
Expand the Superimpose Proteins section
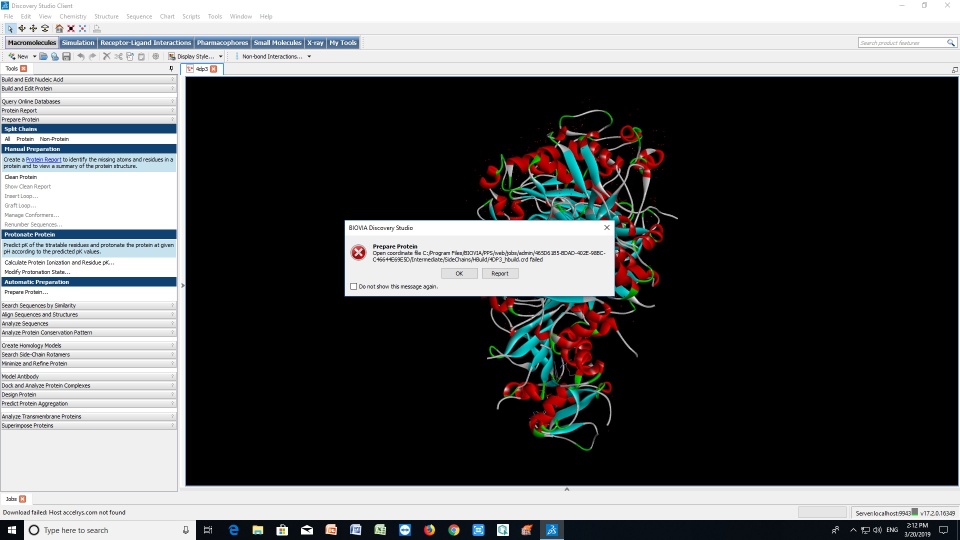(88, 426)
